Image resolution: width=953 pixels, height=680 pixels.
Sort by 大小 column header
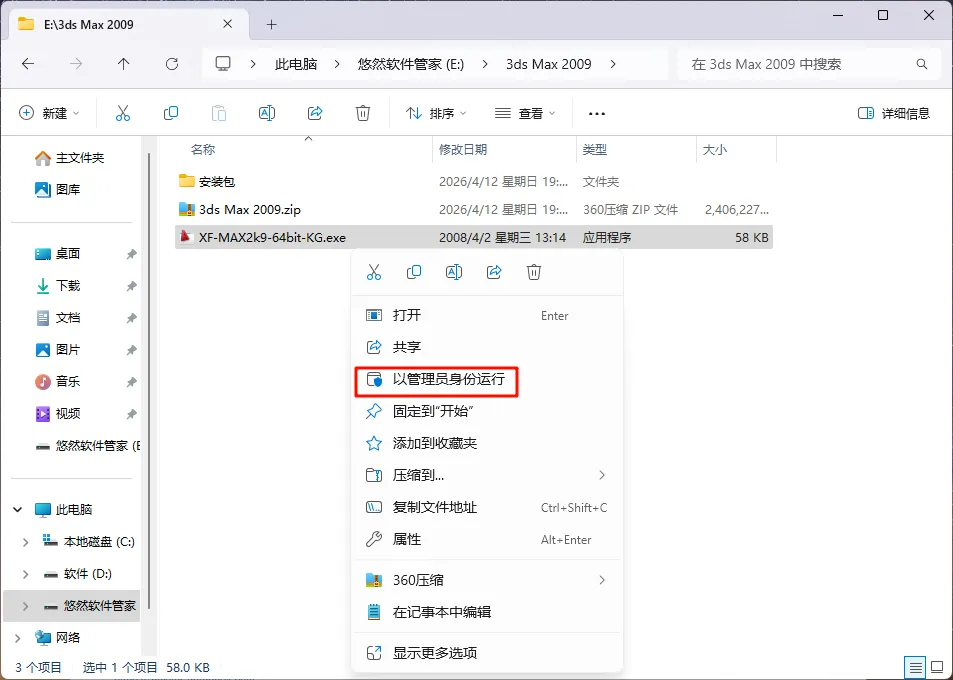click(x=715, y=149)
